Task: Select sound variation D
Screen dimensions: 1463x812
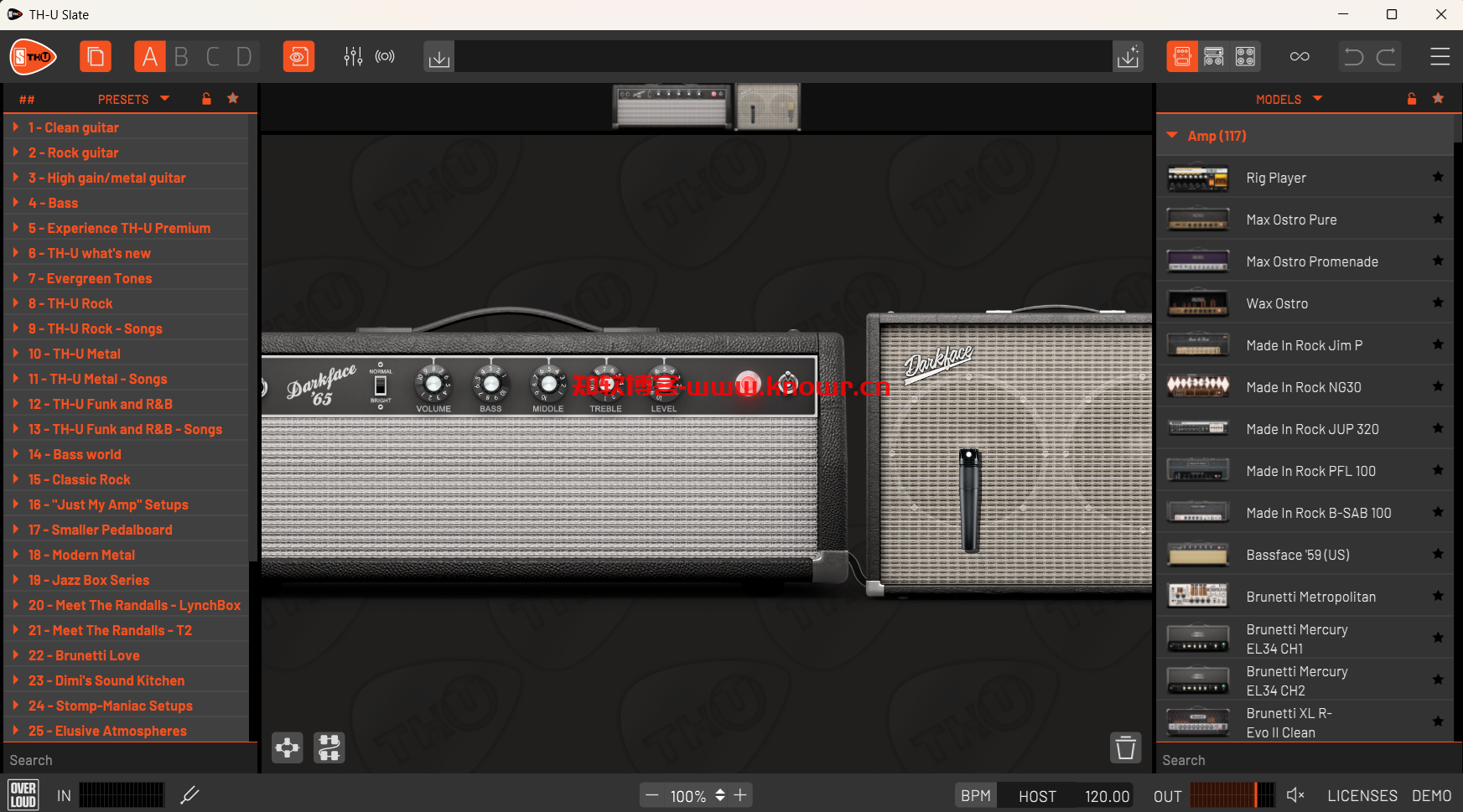Action: point(244,57)
